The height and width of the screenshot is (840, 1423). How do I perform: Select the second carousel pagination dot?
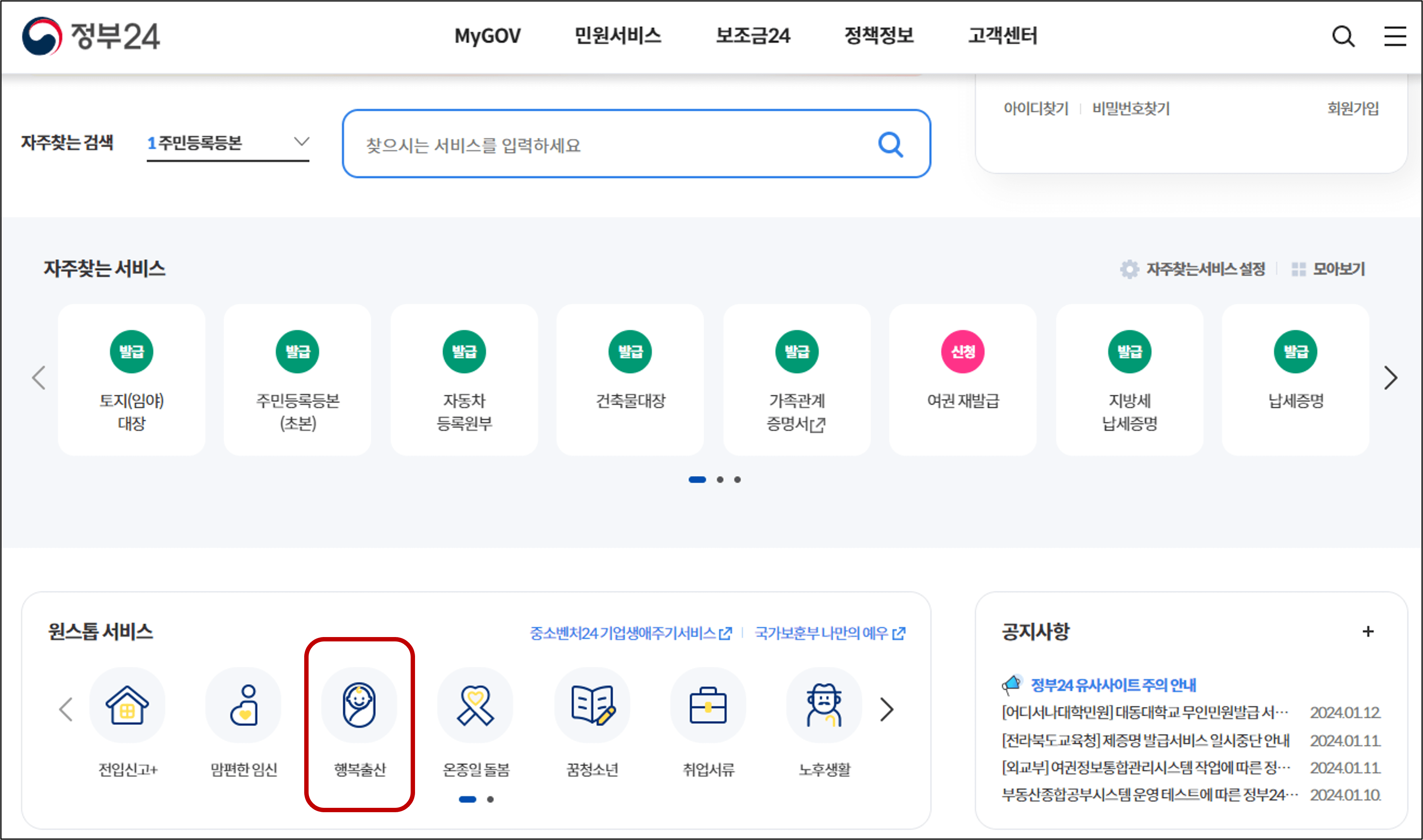720,479
